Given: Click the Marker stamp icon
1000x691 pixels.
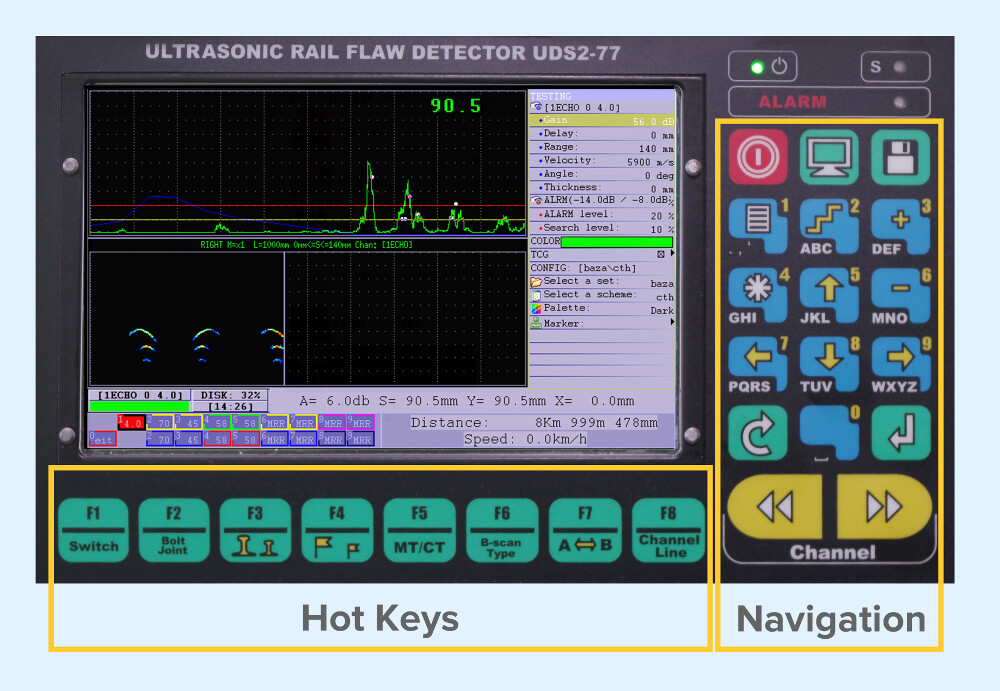Looking at the screenshot, I should (536, 323).
